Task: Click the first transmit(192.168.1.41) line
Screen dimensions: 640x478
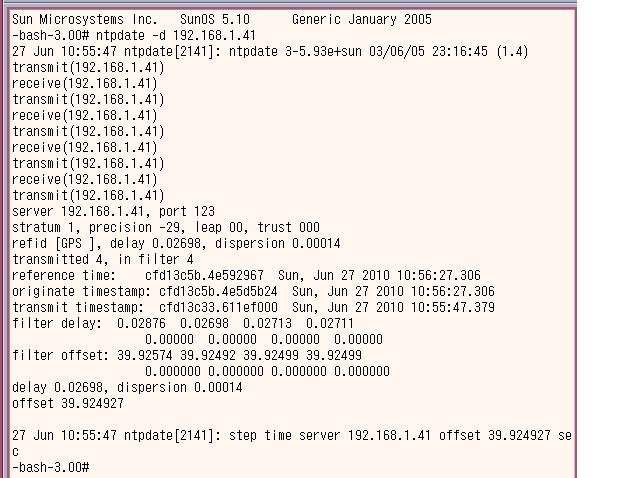Action: 88,67
